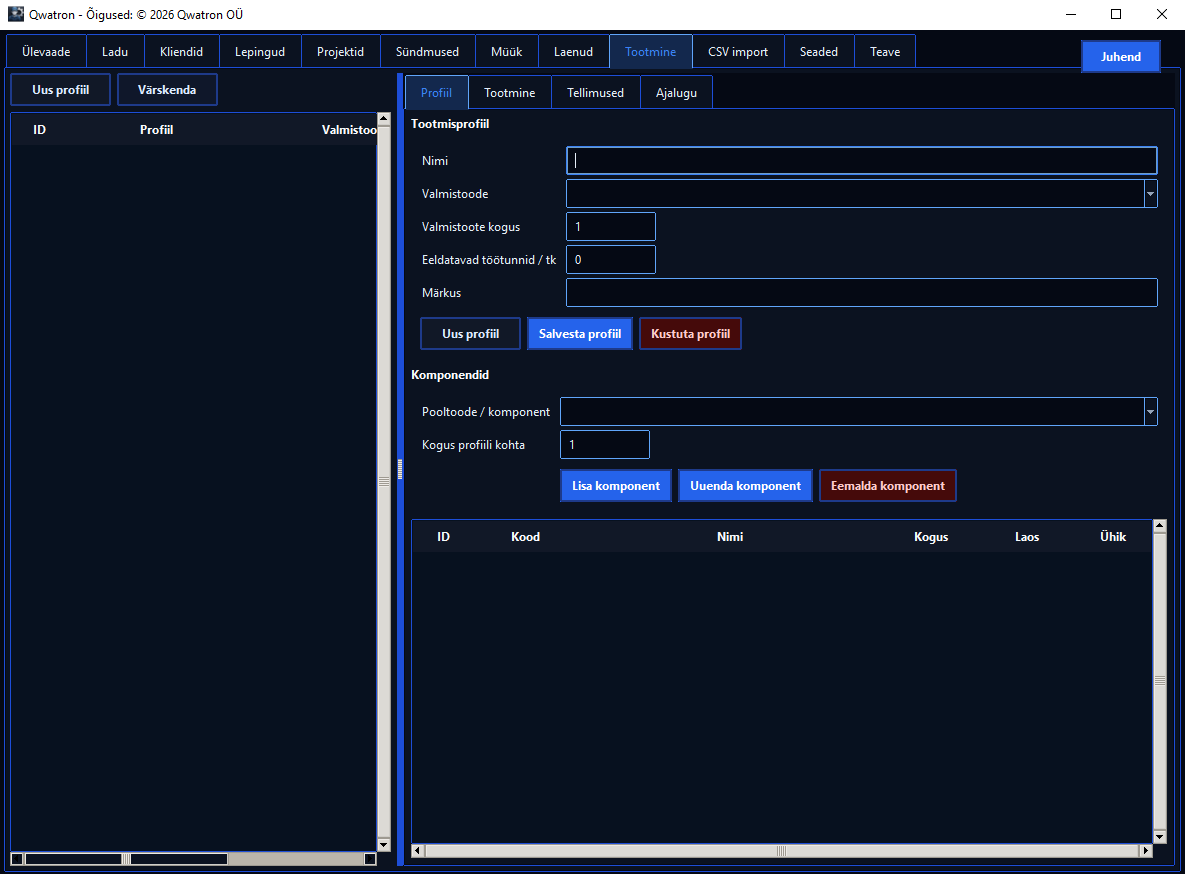The image size is (1185, 874).
Task: Click the Qwatron app icon in the title bar
Action: 15,14
